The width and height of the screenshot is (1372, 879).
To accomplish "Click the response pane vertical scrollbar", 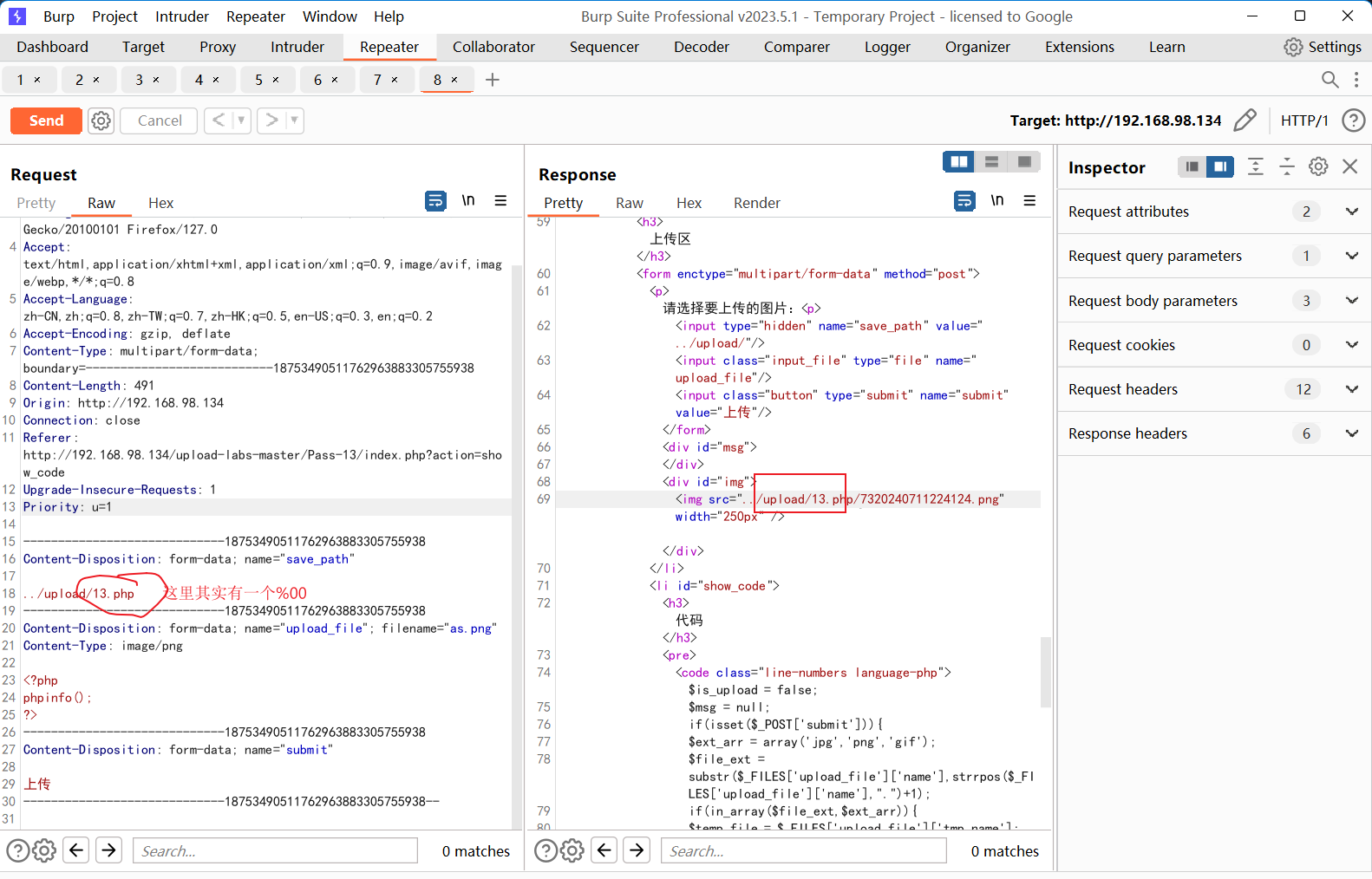I will pyautogui.click(x=1046, y=673).
